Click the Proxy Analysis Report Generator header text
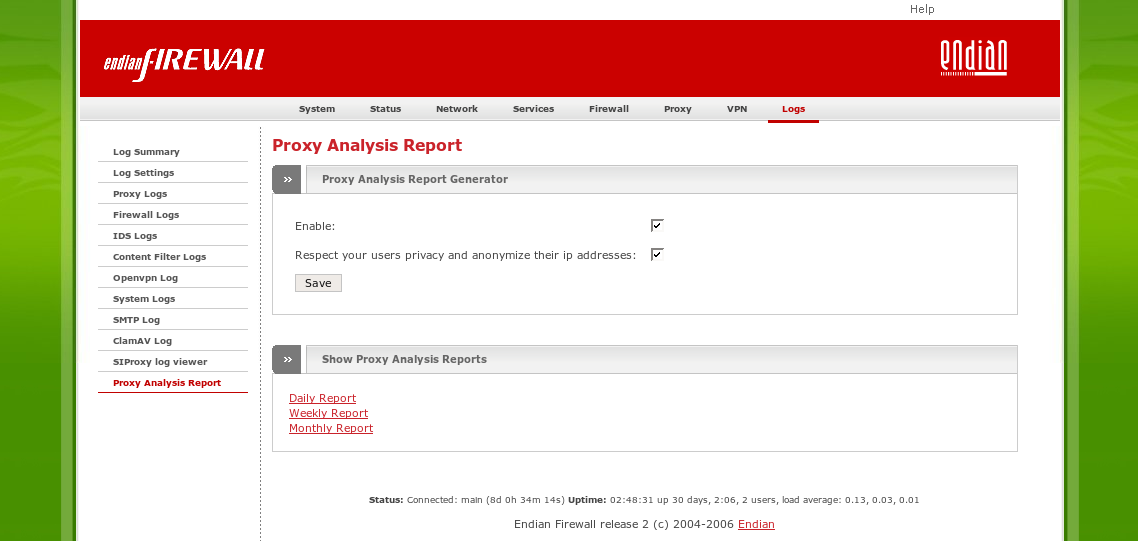This screenshot has height=541, width=1138. click(x=415, y=179)
